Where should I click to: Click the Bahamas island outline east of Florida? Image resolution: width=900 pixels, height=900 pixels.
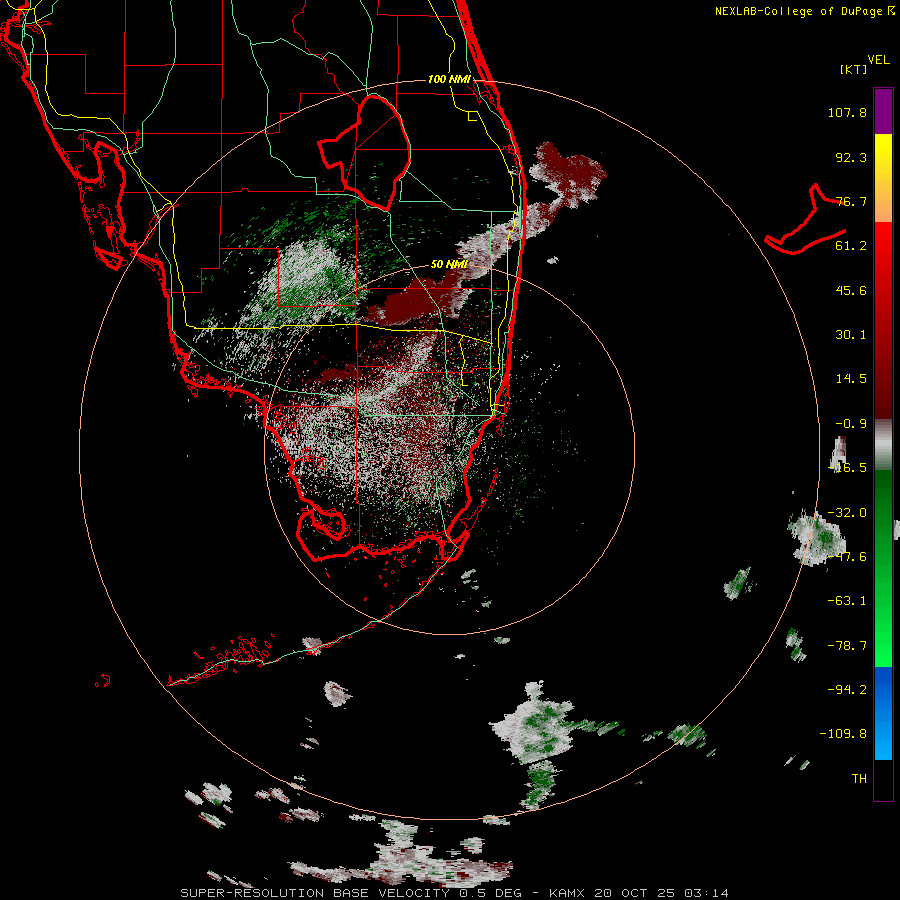[806, 221]
